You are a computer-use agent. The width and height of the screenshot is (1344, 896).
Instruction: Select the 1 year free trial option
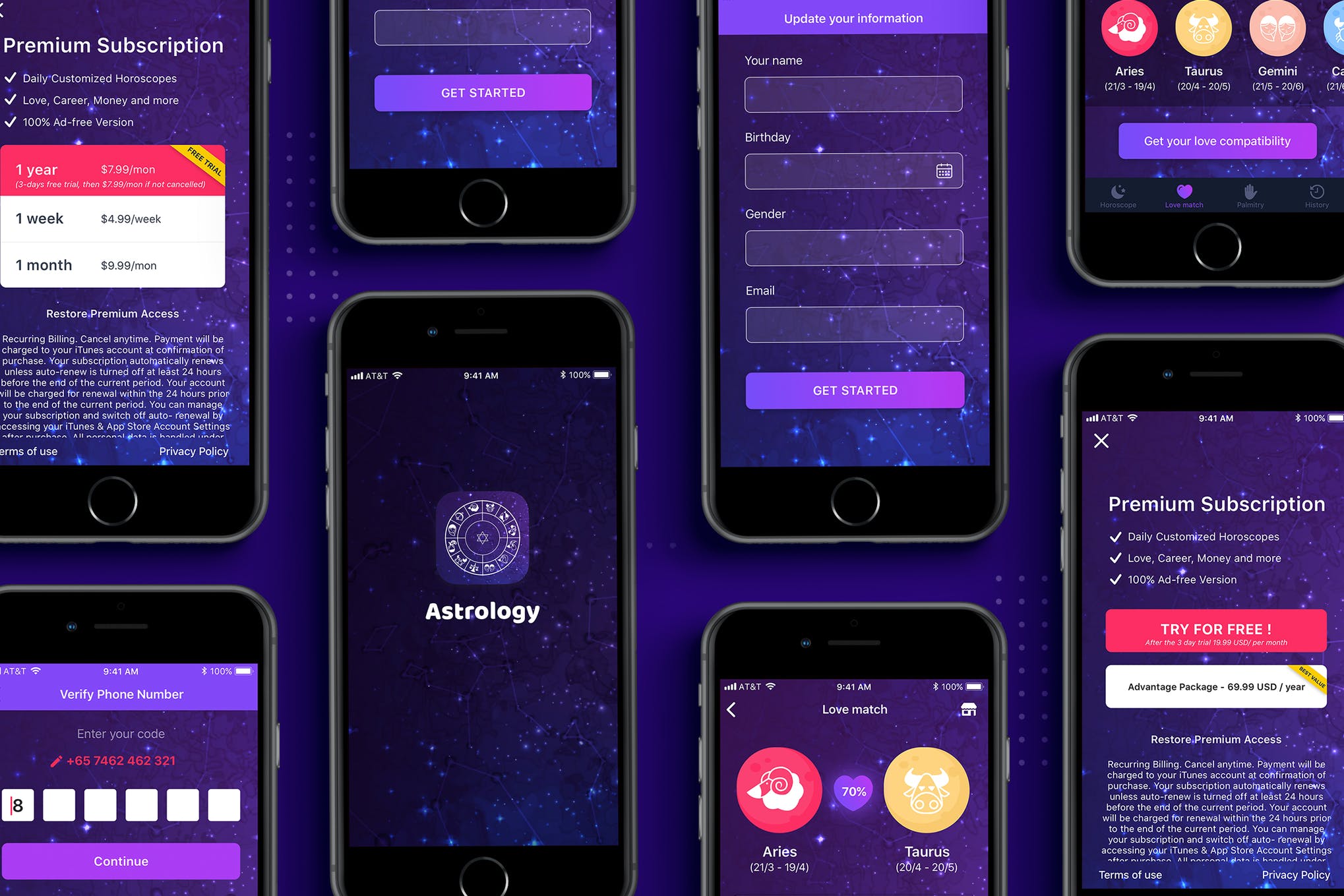[x=112, y=170]
